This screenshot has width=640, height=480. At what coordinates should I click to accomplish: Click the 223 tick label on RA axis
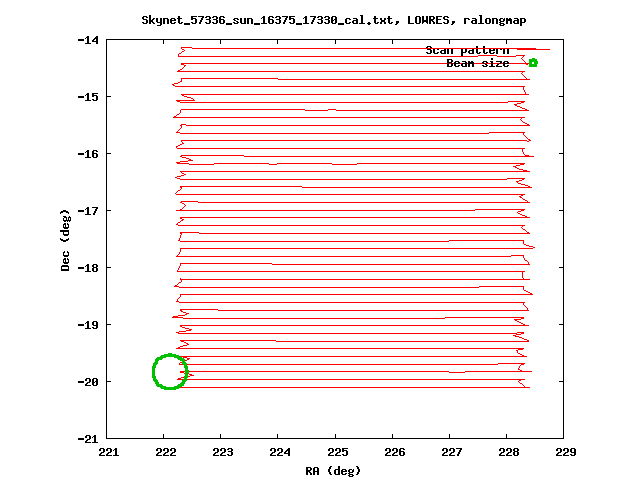pyautogui.click(x=223, y=452)
